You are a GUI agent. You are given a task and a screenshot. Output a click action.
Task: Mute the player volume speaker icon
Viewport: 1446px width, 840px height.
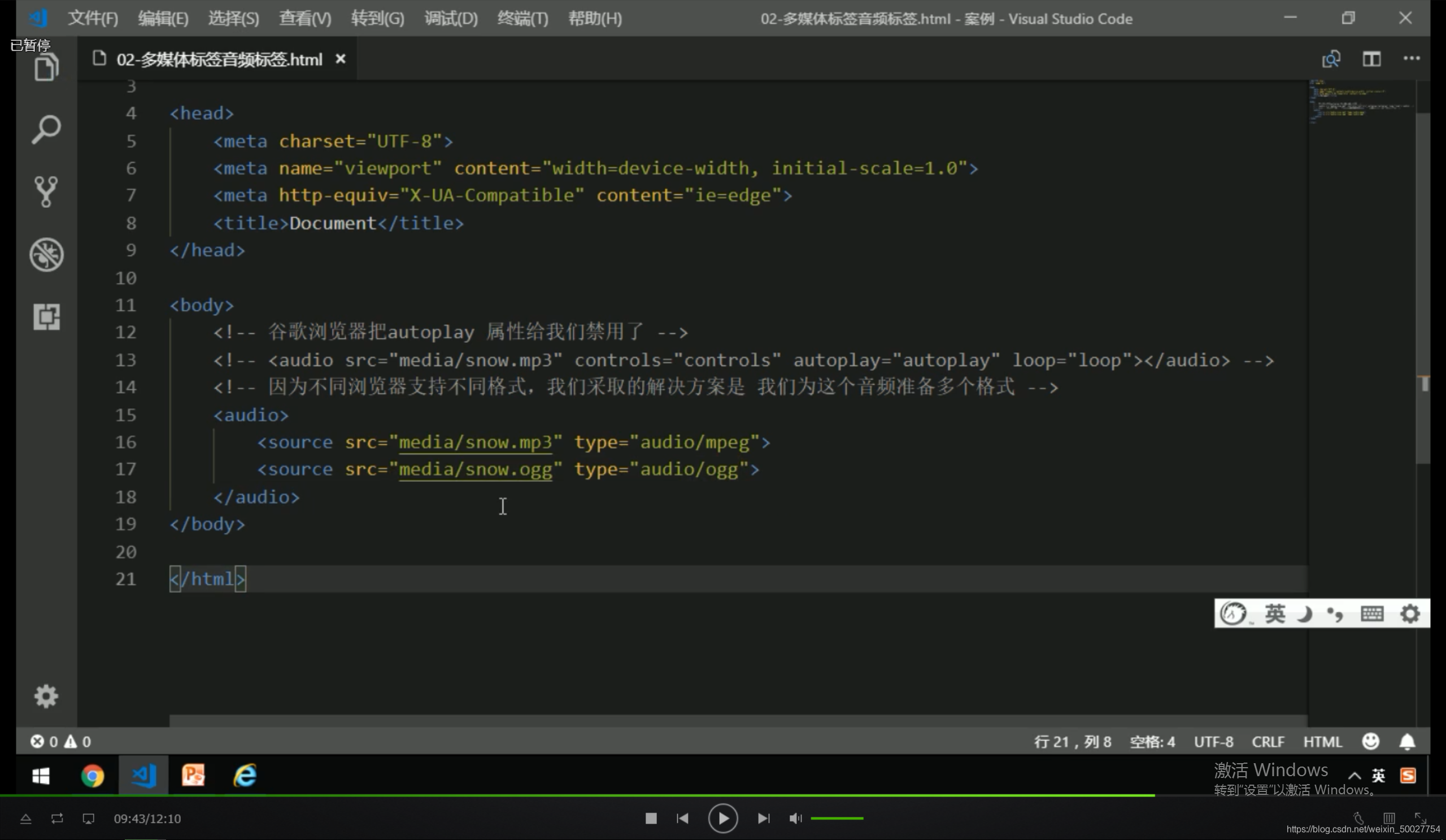point(795,818)
